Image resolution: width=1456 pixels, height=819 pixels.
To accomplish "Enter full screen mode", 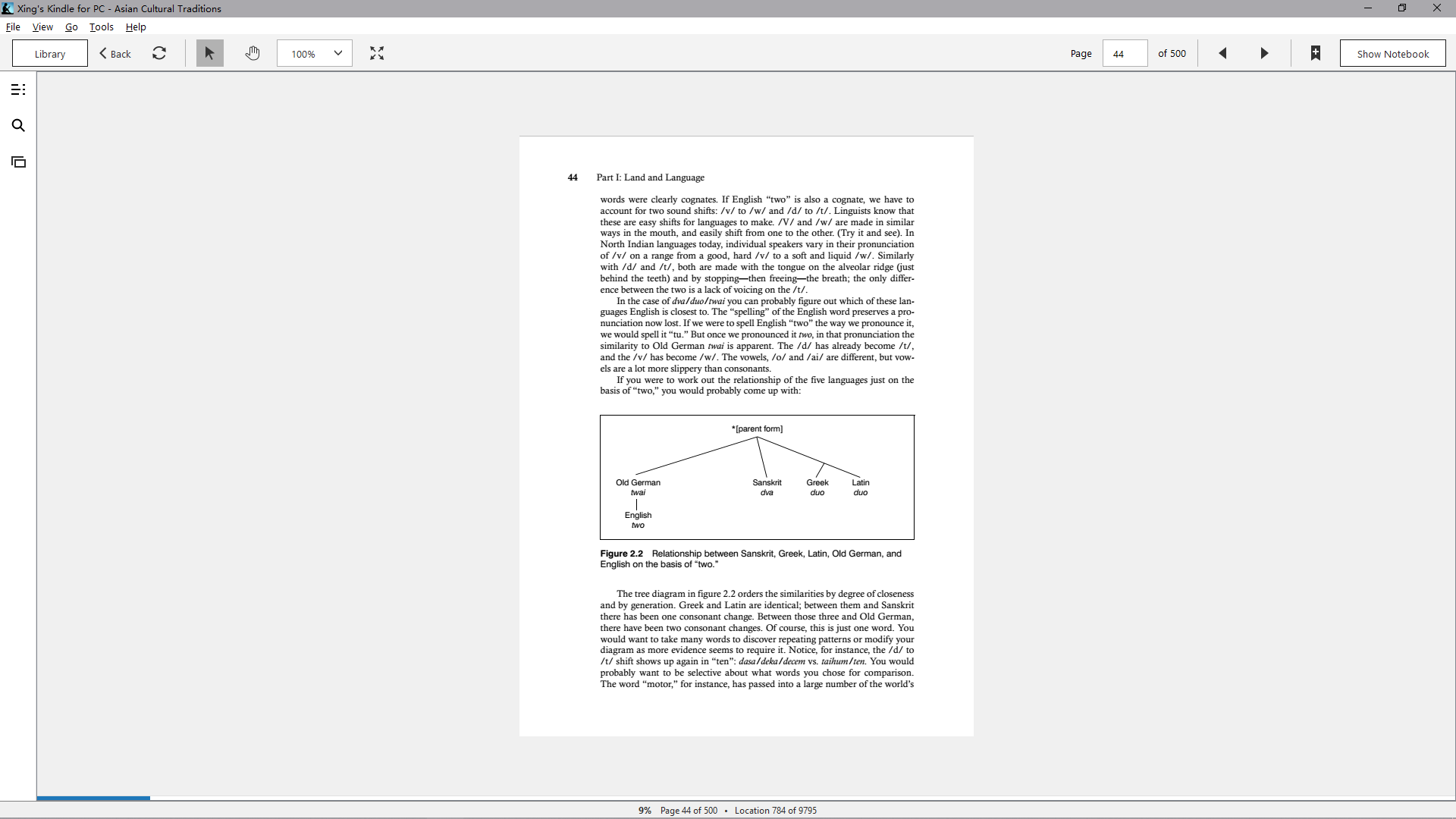I will click(377, 53).
